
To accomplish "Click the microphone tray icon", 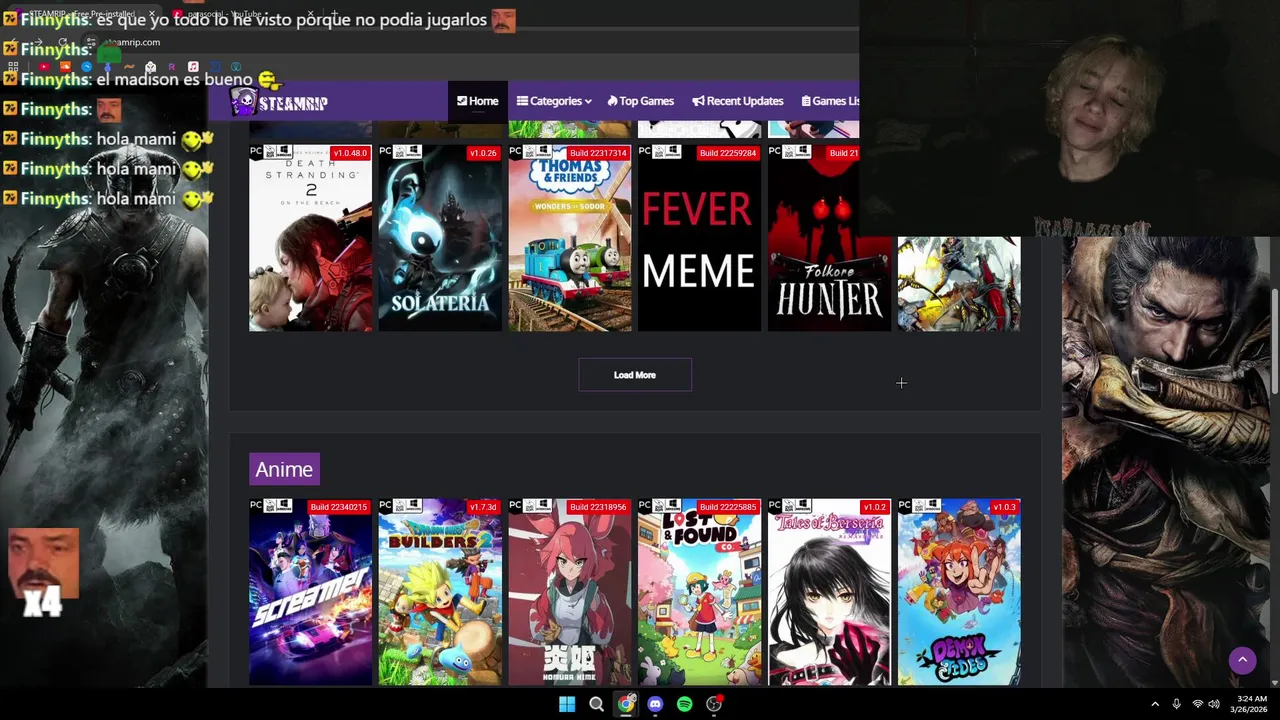I will click(x=1176, y=704).
